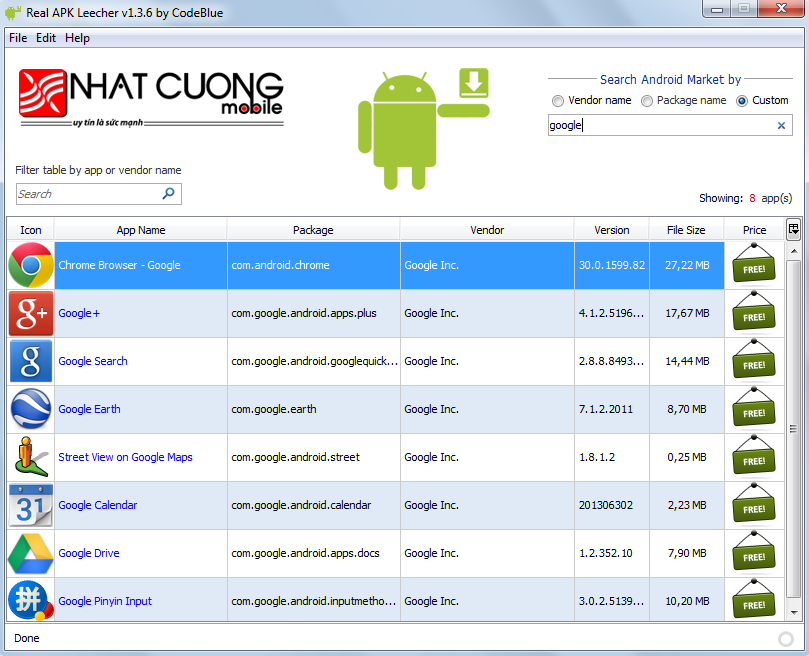
Task: Click the Google Calendar app icon
Action: click(31, 505)
